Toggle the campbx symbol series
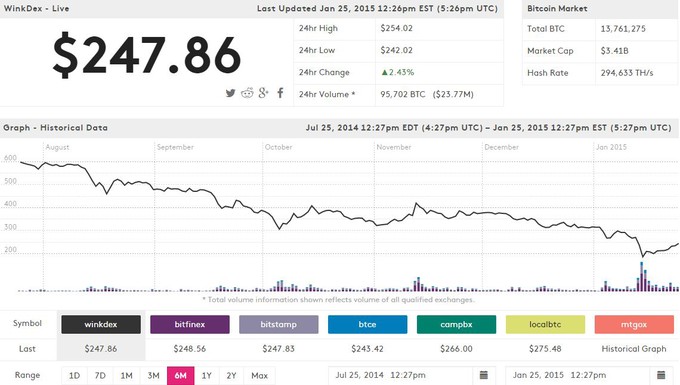The image size is (680, 385). tap(456, 324)
